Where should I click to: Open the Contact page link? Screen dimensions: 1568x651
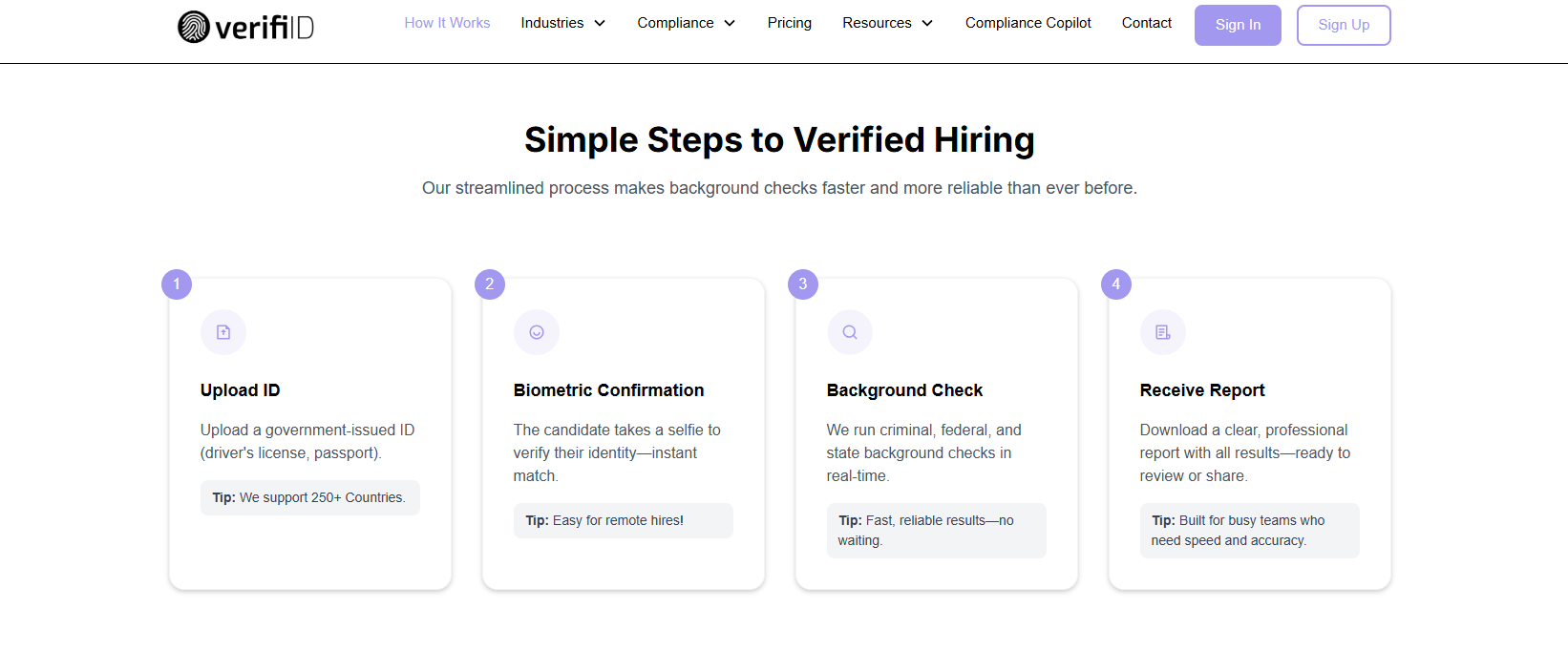(x=1146, y=23)
